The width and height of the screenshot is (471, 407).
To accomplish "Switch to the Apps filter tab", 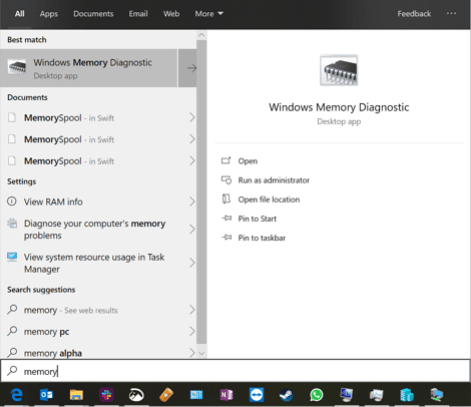I will click(x=49, y=14).
